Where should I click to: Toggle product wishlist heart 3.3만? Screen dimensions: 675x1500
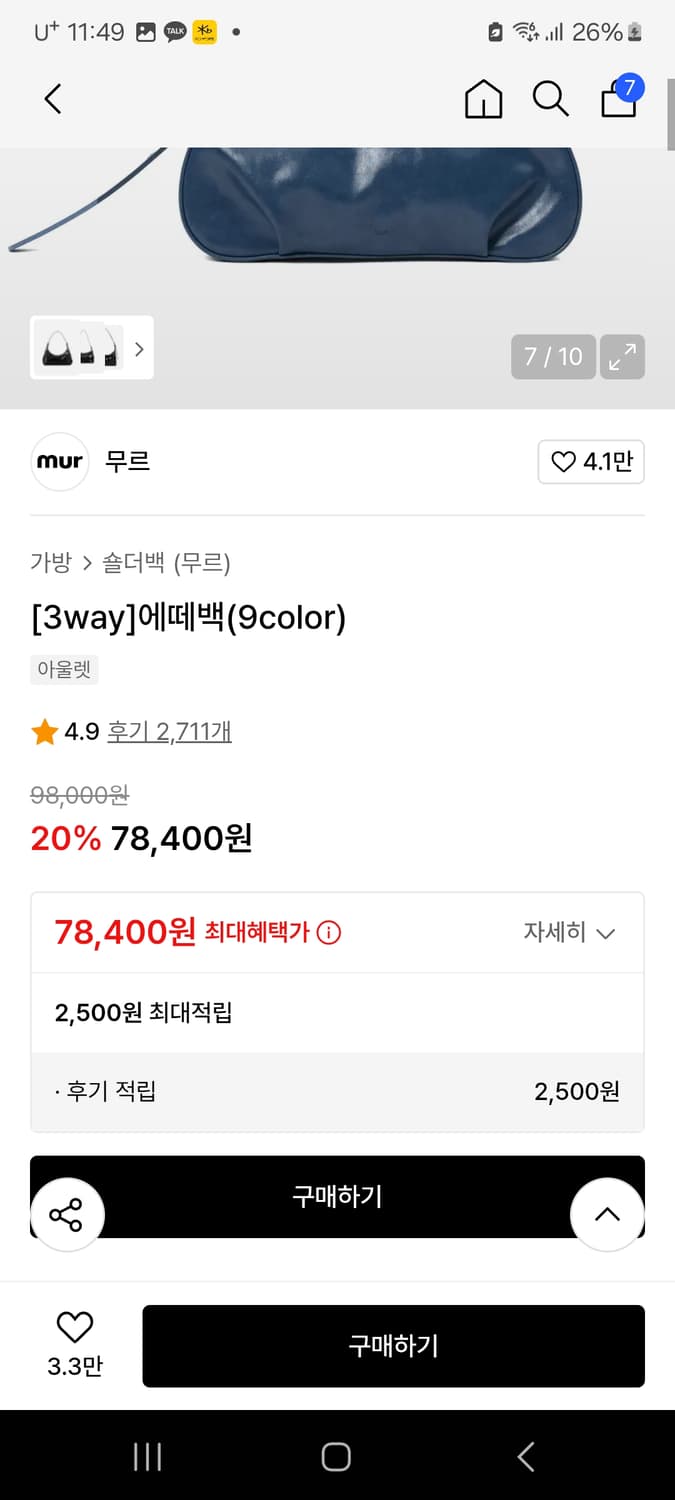coord(74,1344)
